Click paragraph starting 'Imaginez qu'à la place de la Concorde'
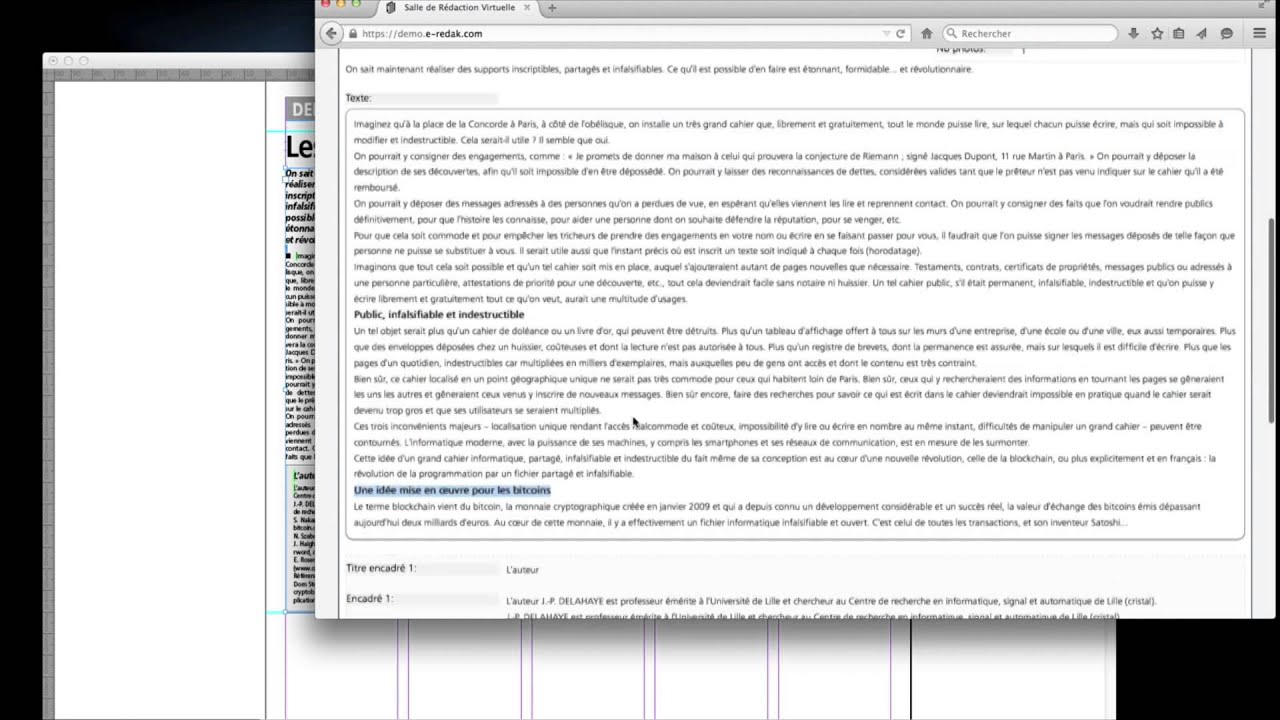 [788, 132]
